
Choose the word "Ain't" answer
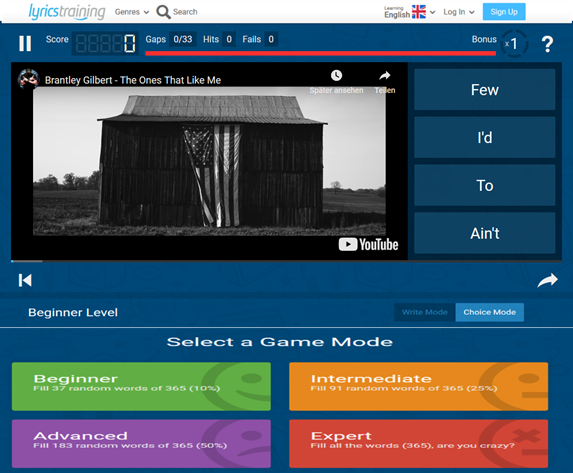[485, 233]
